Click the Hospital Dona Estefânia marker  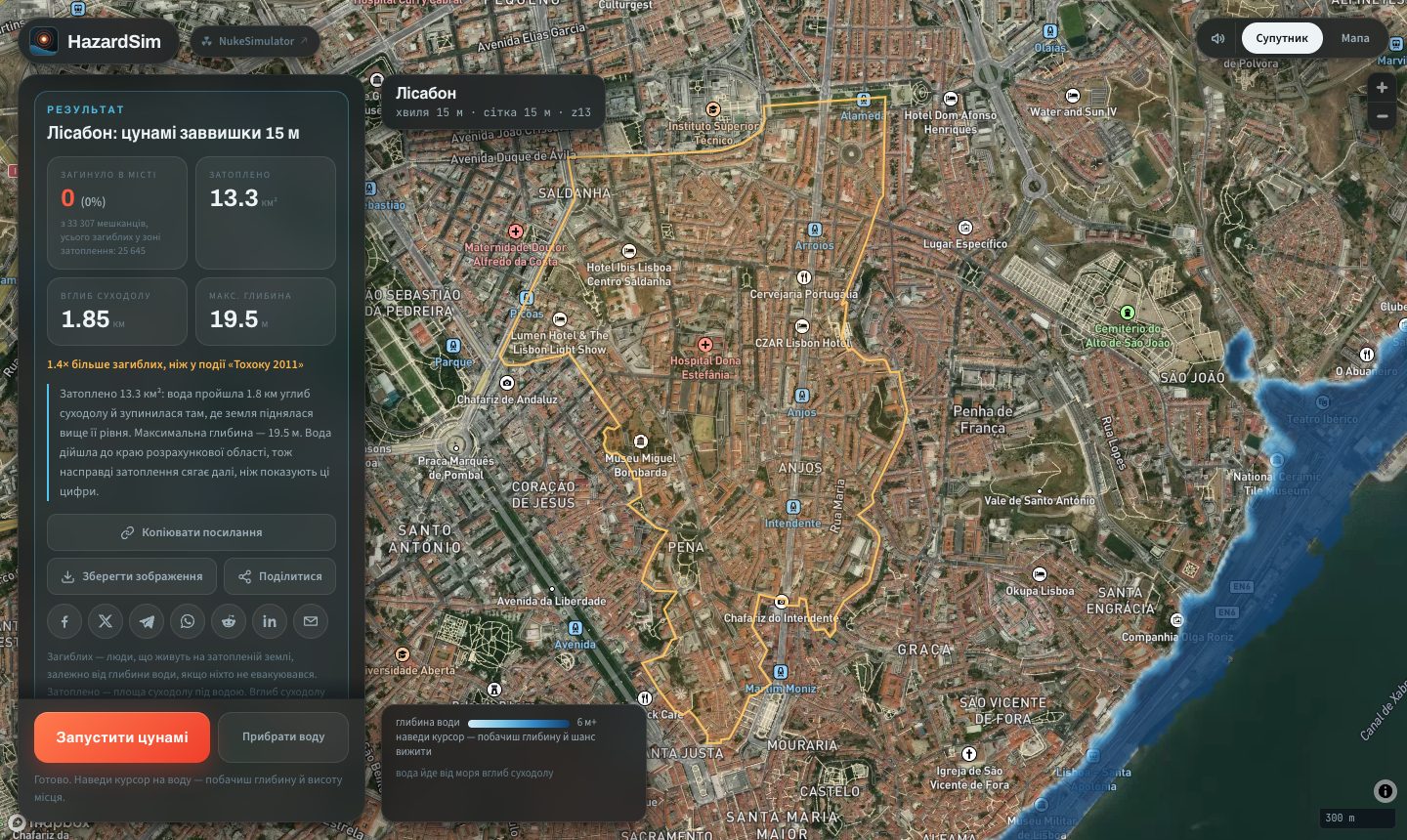tap(705, 345)
